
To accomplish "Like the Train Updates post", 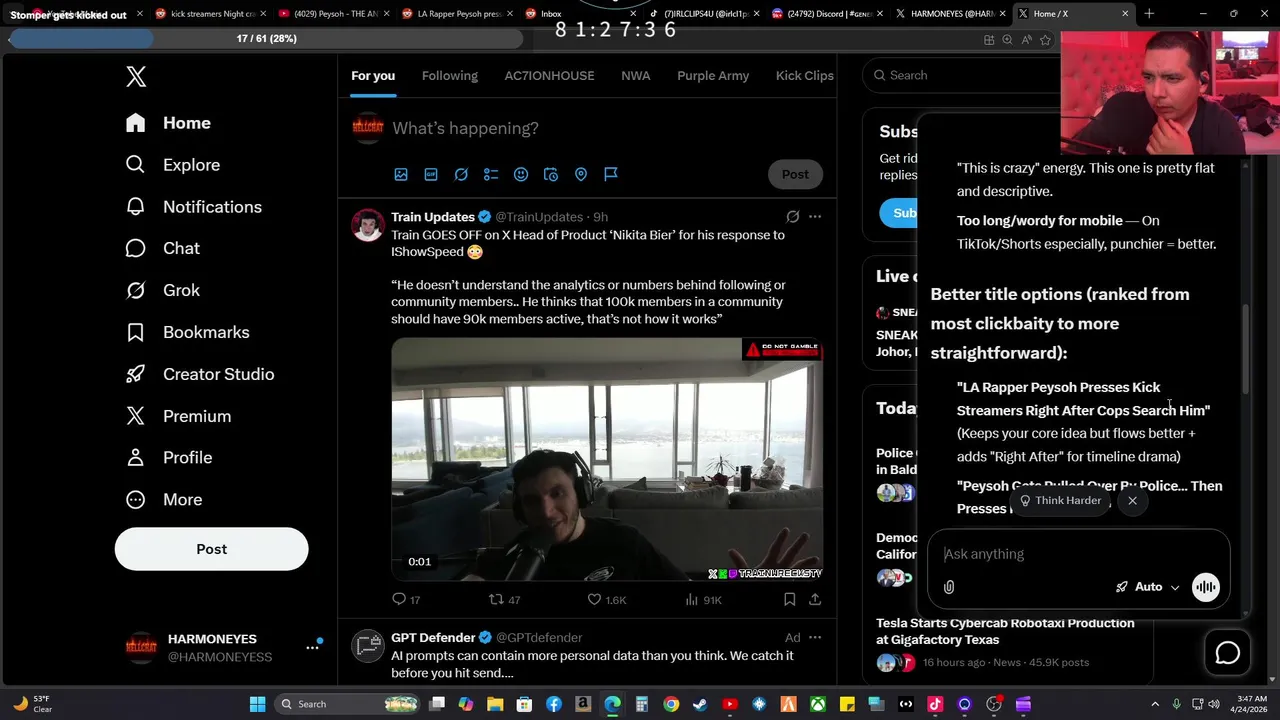I will click(x=607, y=600).
